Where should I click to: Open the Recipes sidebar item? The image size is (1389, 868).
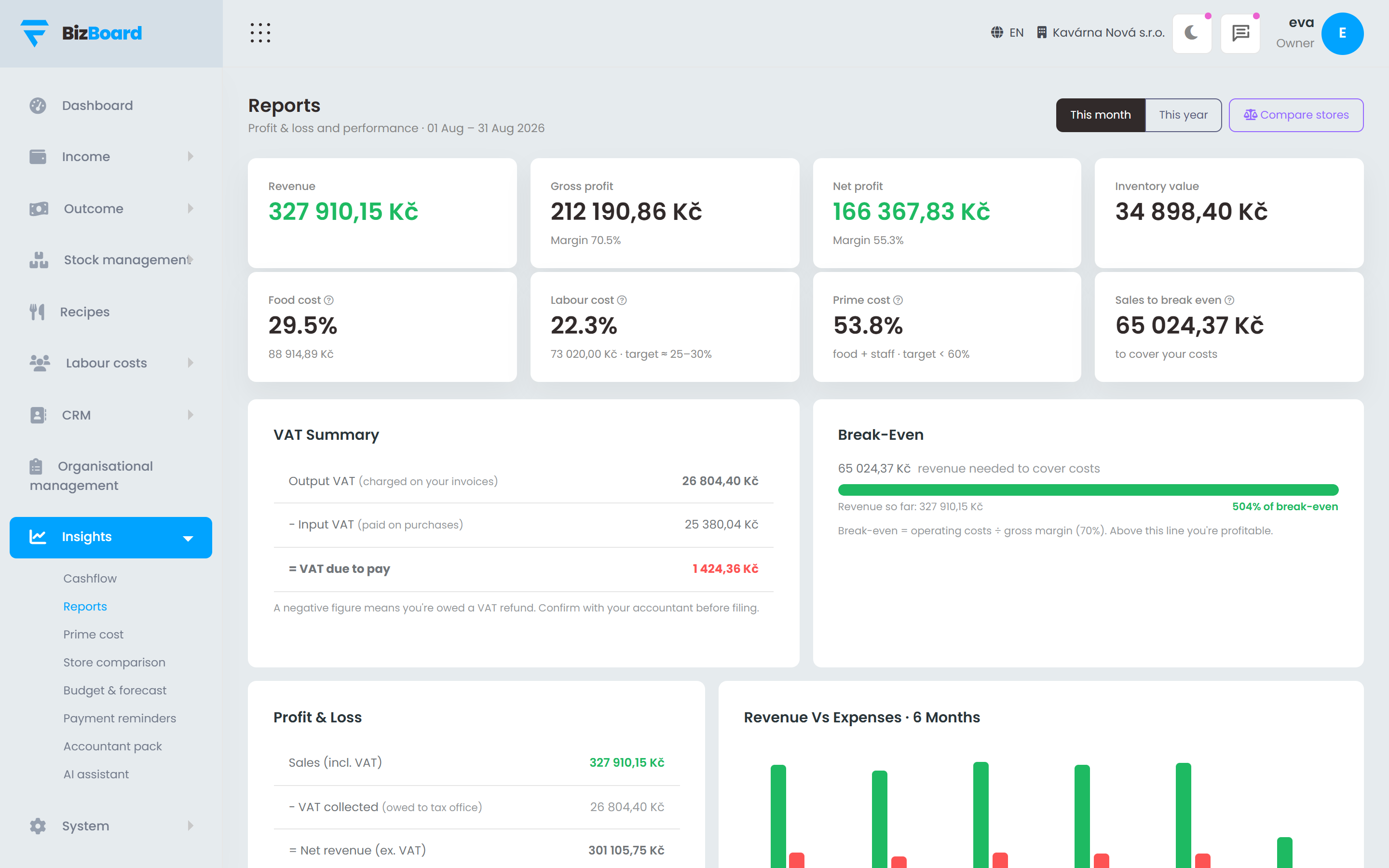(x=111, y=312)
